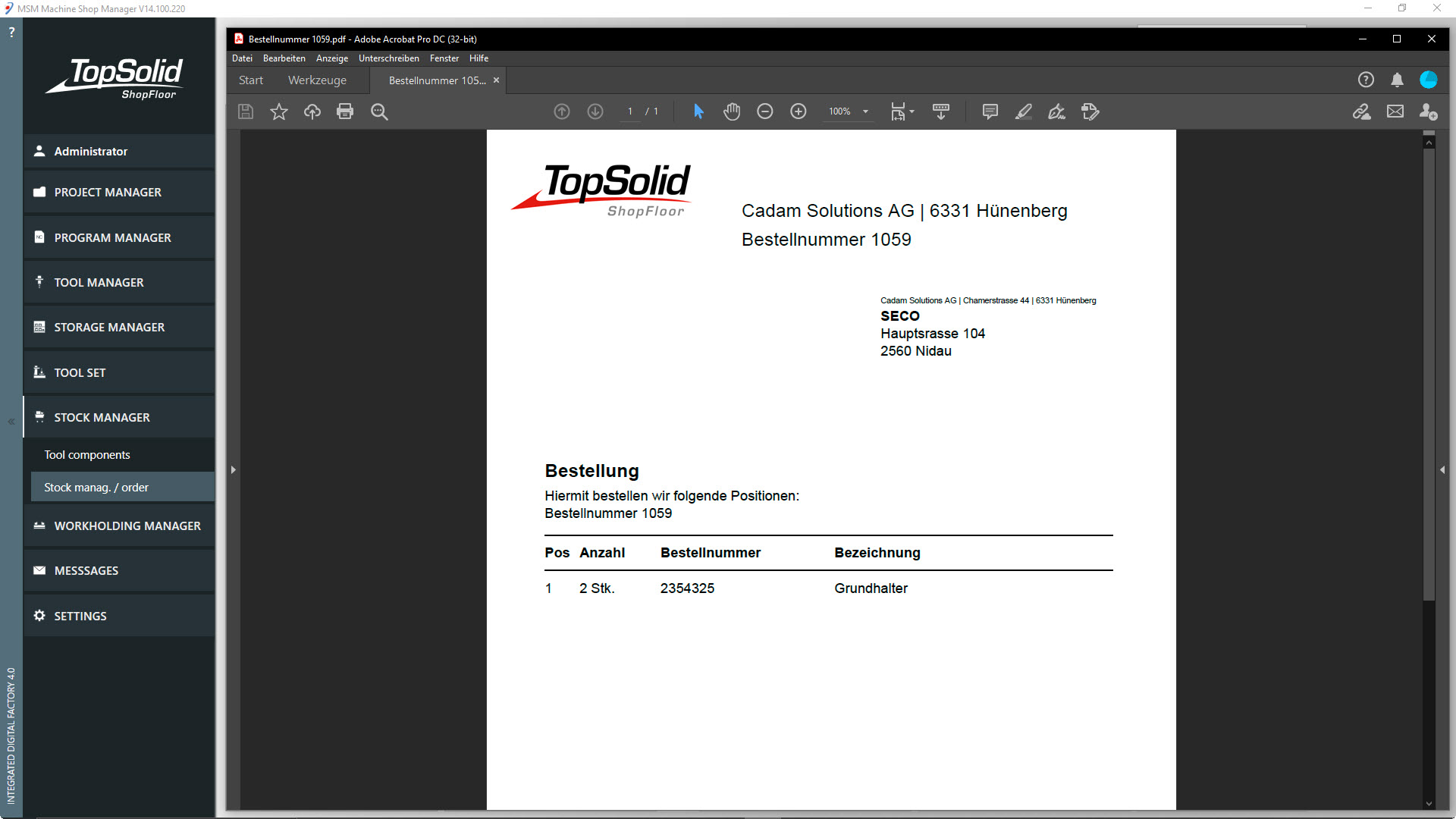The width and height of the screenshot is (1456, 819).
Task: Open the notifications bell
Action: 1397,80
